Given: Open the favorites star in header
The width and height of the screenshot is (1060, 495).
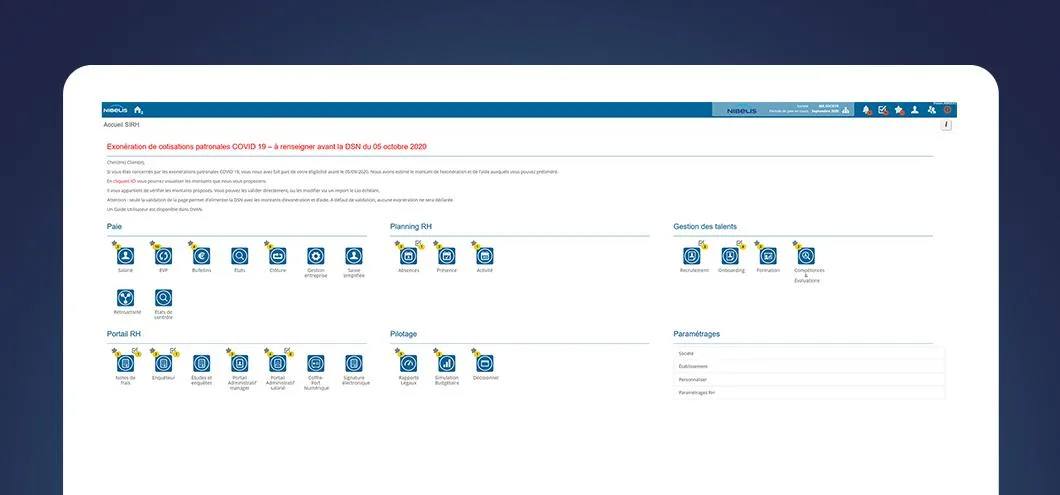Looking at the screenshot, I should tap(898, 110).
